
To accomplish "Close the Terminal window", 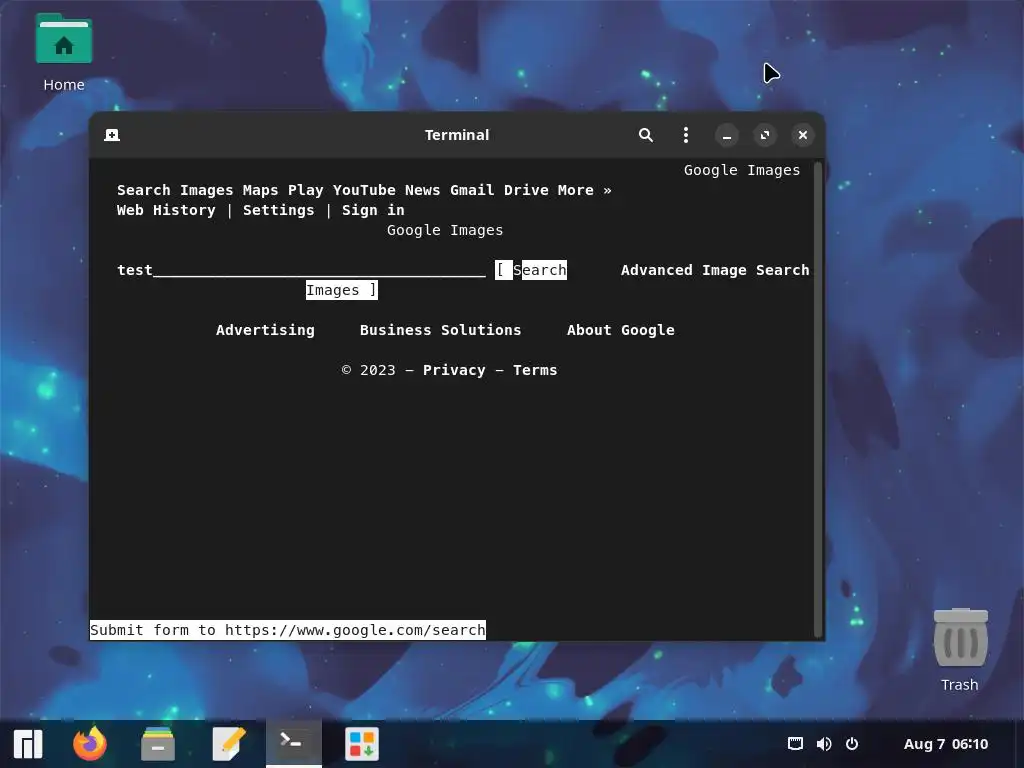I will coord(803,135).
